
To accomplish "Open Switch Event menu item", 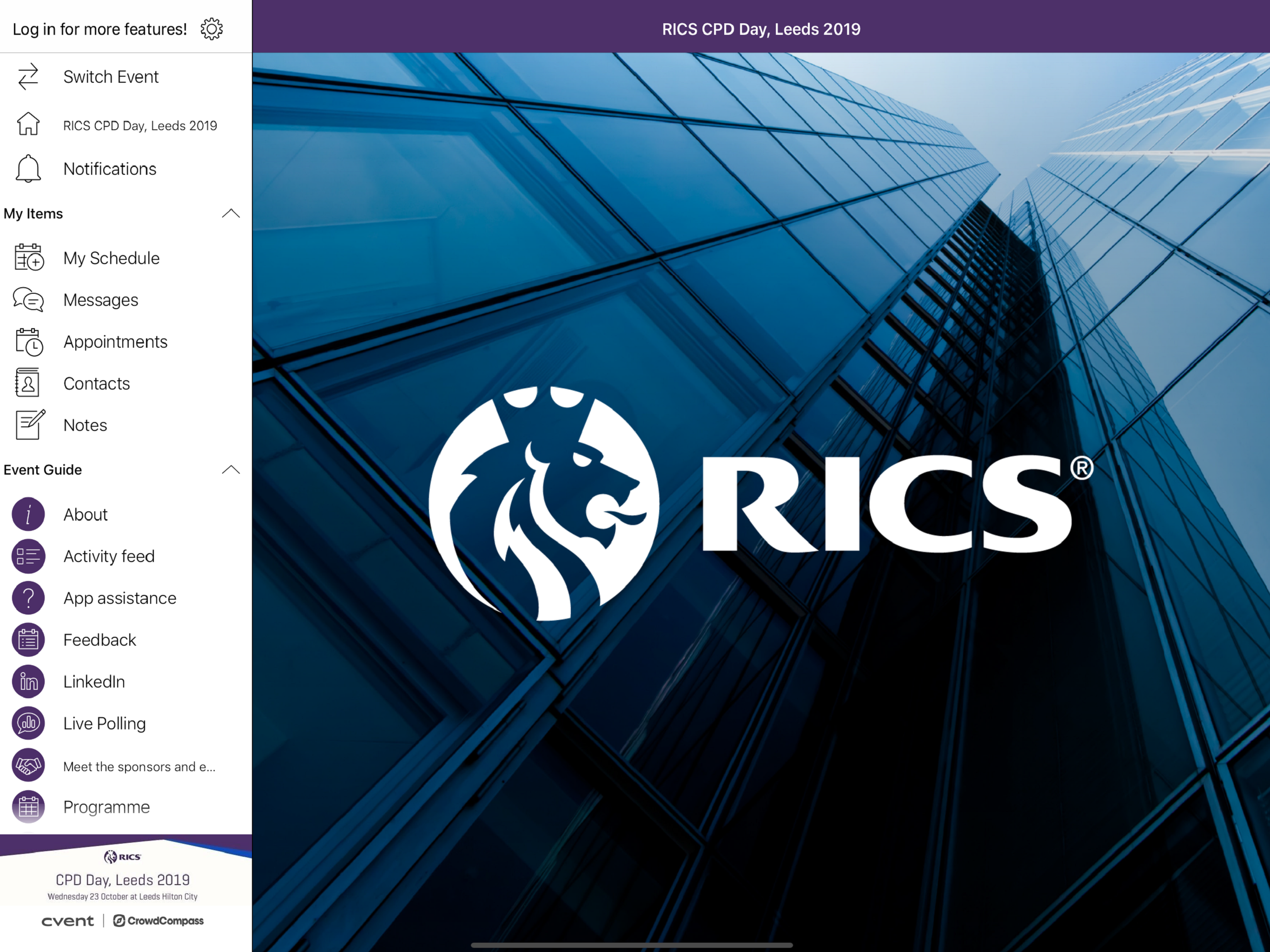I will 126,76.
